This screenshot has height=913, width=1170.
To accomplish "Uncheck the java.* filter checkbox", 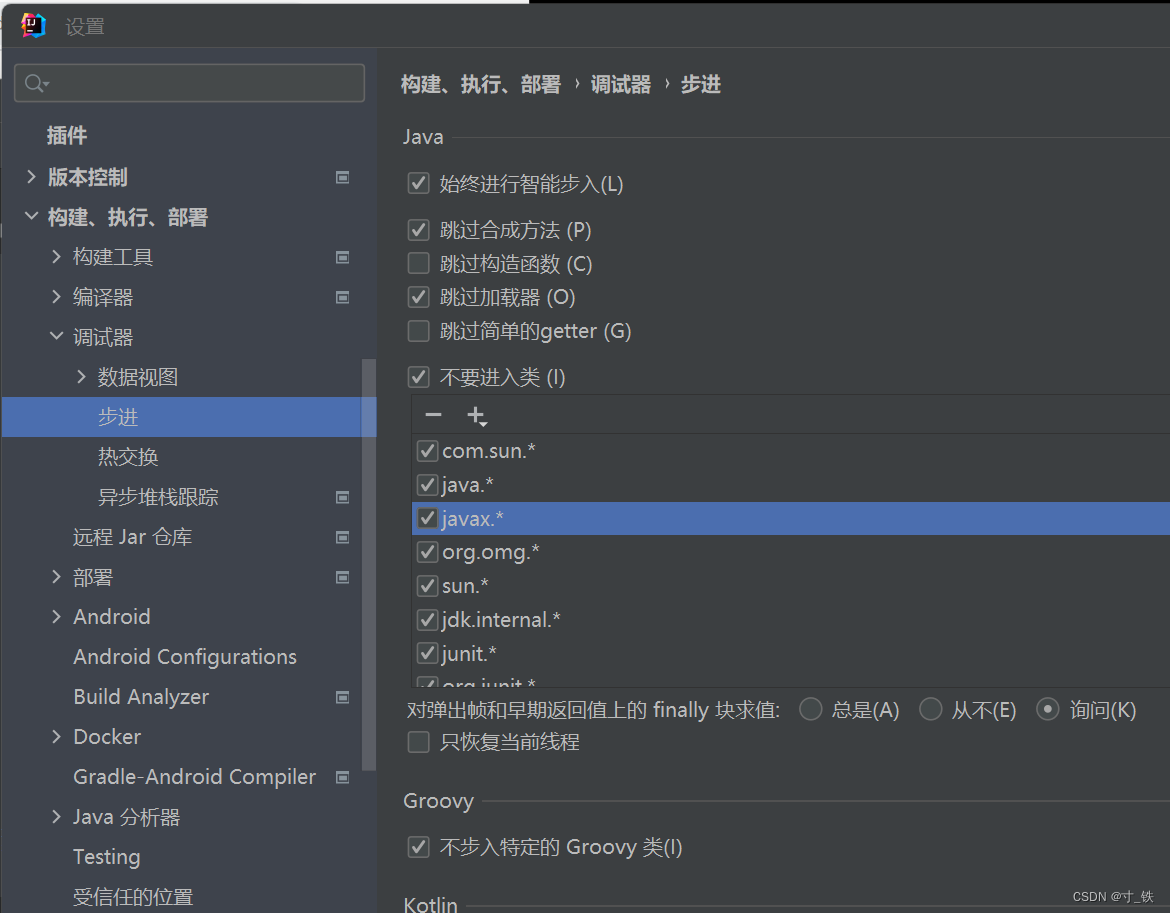I will click(427, 485).
